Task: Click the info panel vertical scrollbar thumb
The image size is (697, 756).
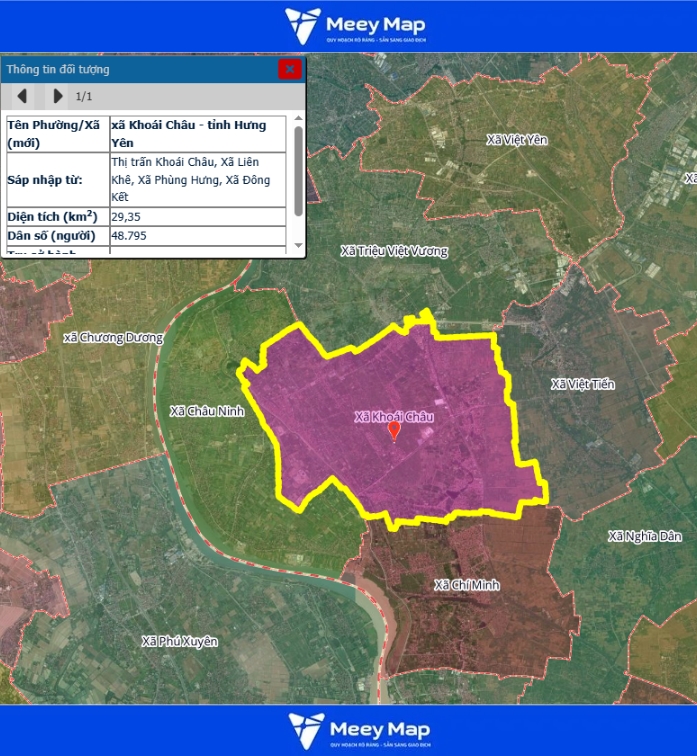Action: [298, 170]
